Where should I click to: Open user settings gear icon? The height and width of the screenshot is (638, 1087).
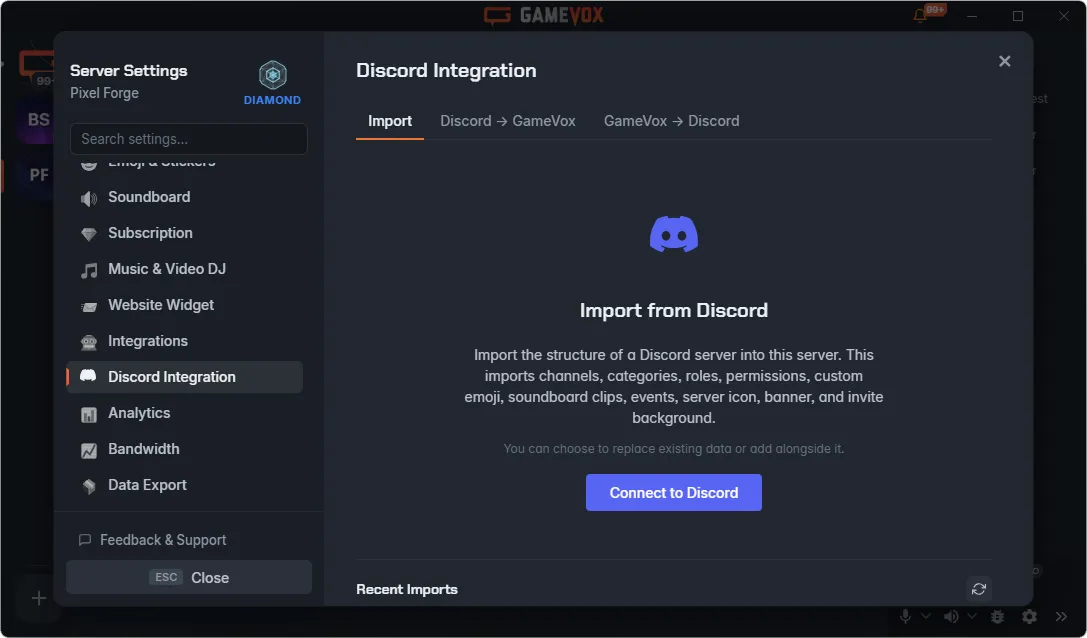point(1029,616)
